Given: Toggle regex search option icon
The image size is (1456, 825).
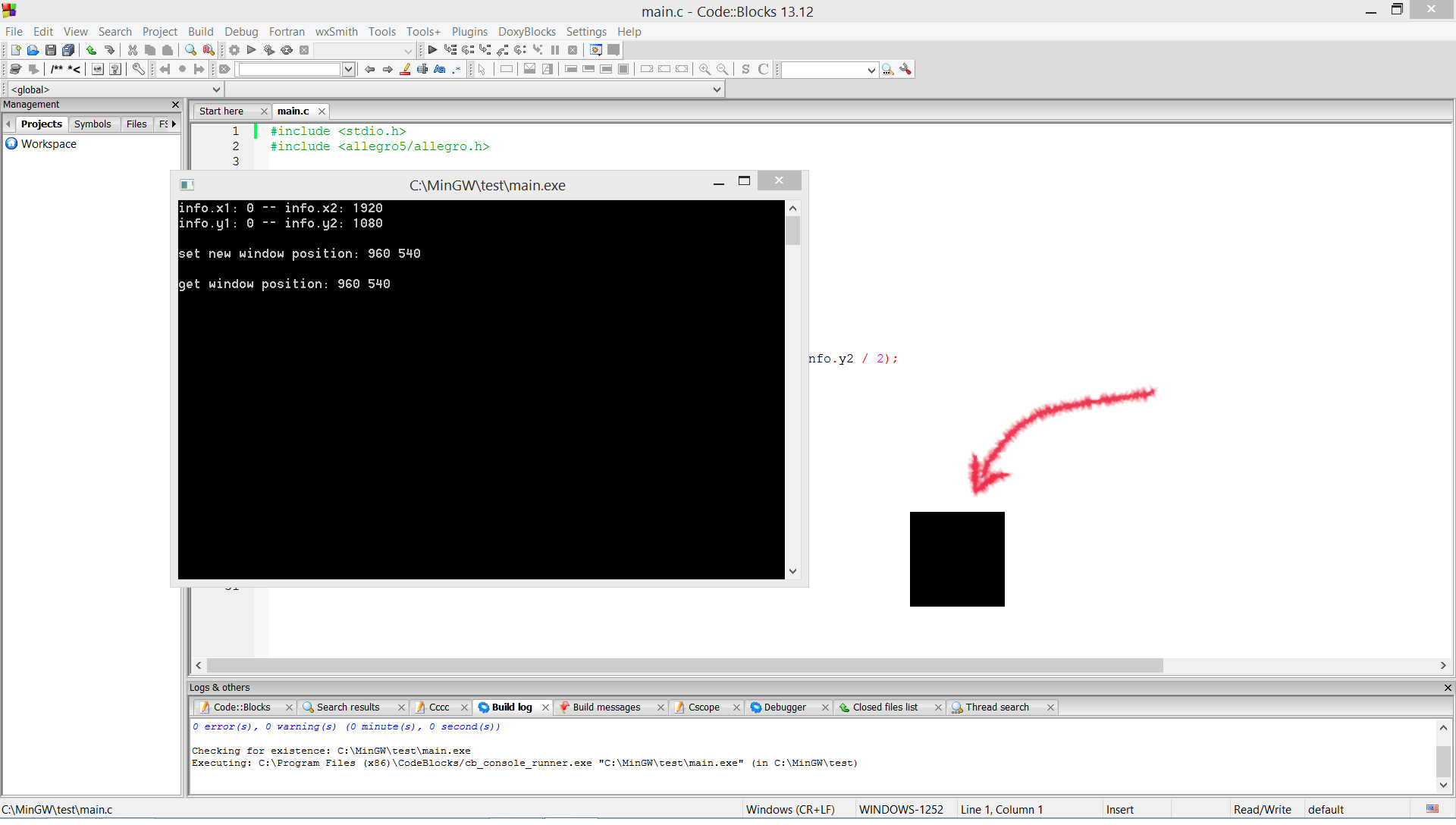Looking at the screenshot, I should coord(457,69).
